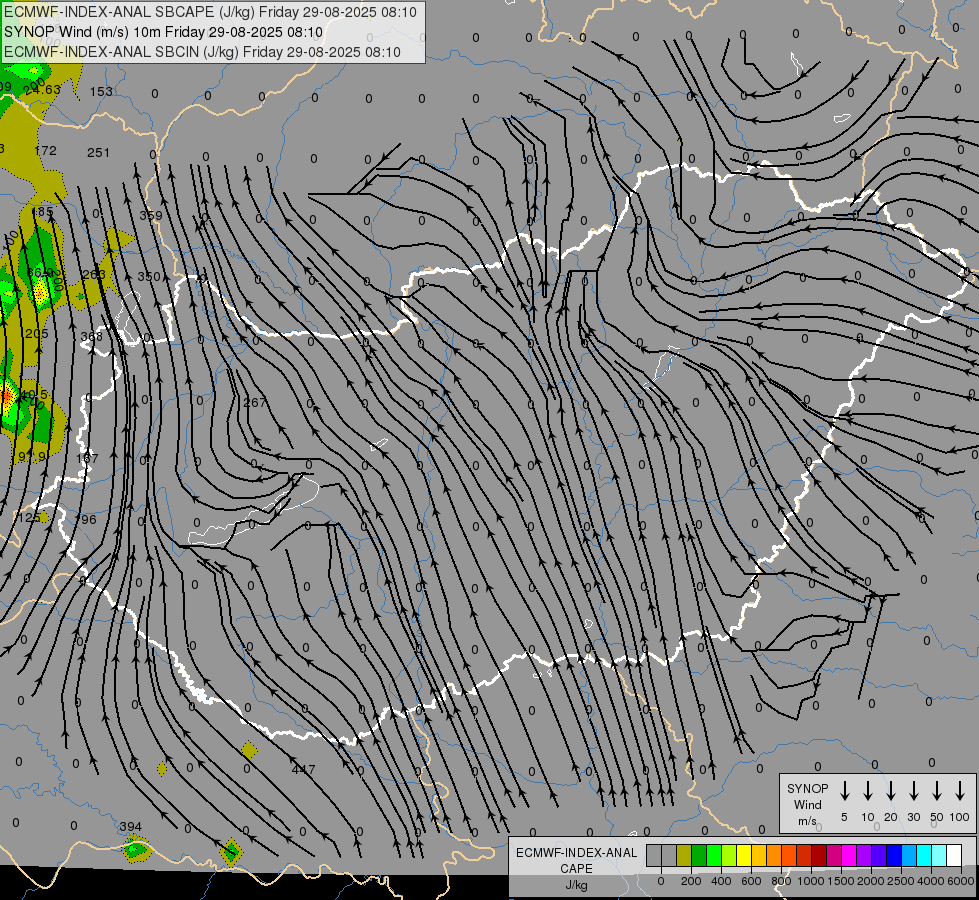Screen dimensions: 979x900
Task: Click the '1000' tick label on CAPE scale
Action: 811,881
